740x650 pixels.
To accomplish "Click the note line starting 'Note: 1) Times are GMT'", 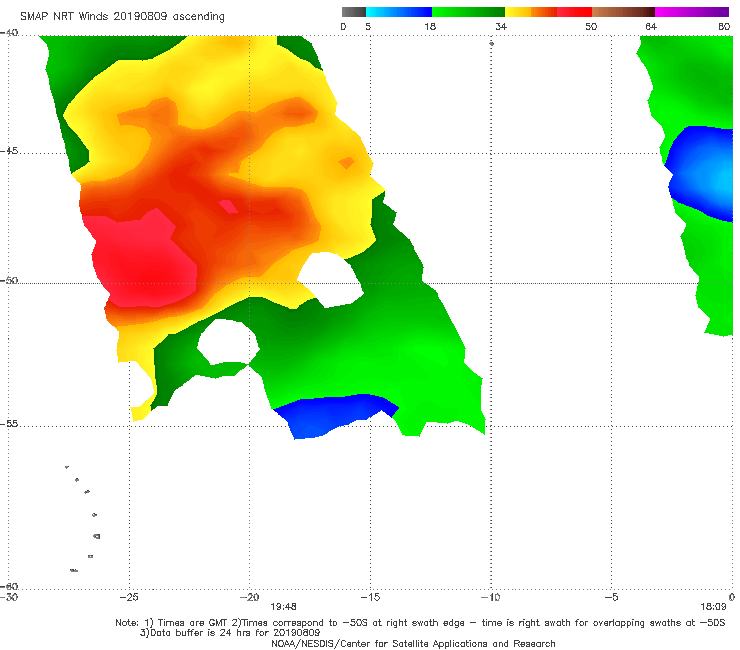I will point(420,623).
